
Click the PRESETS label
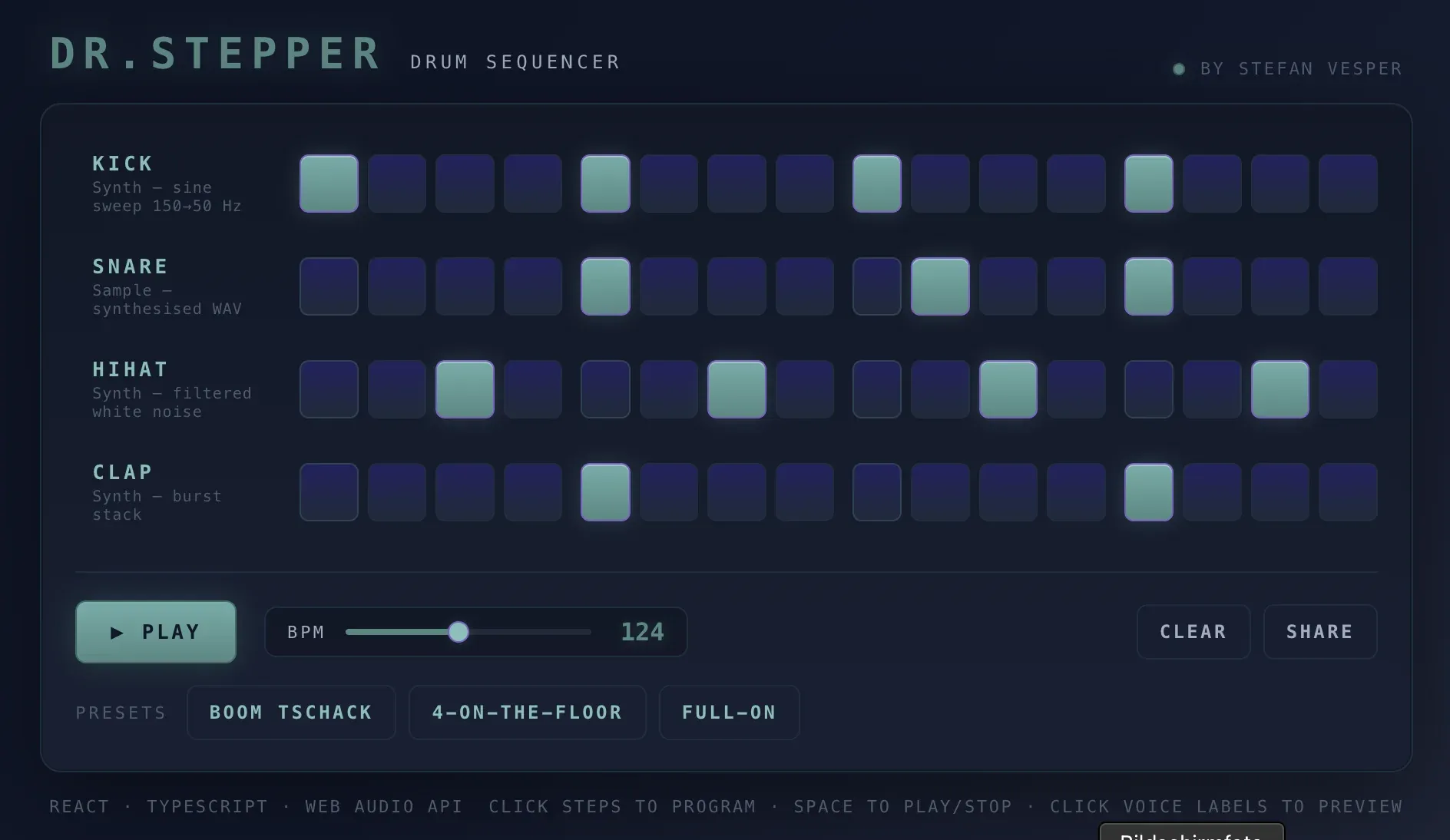121,713
